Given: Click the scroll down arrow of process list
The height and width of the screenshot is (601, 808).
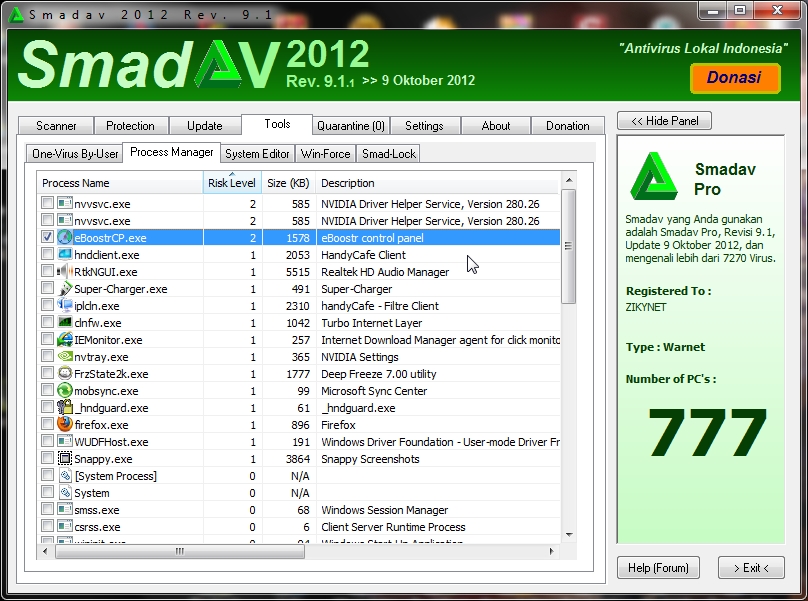Looking at the screenshot, I should click(569, 535).
